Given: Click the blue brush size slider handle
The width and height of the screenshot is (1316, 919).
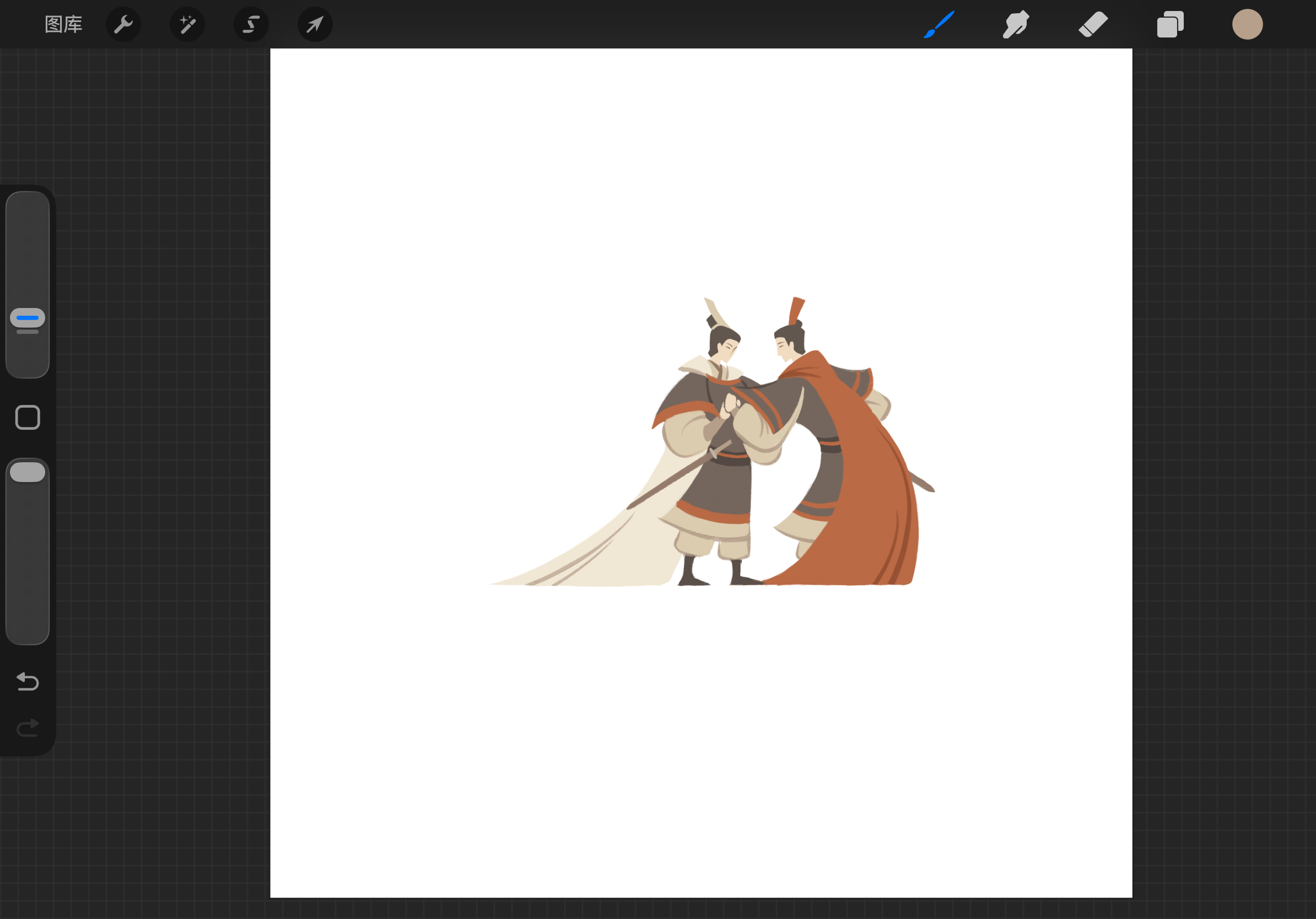Looking at the screenshot, I should [28, 318].
